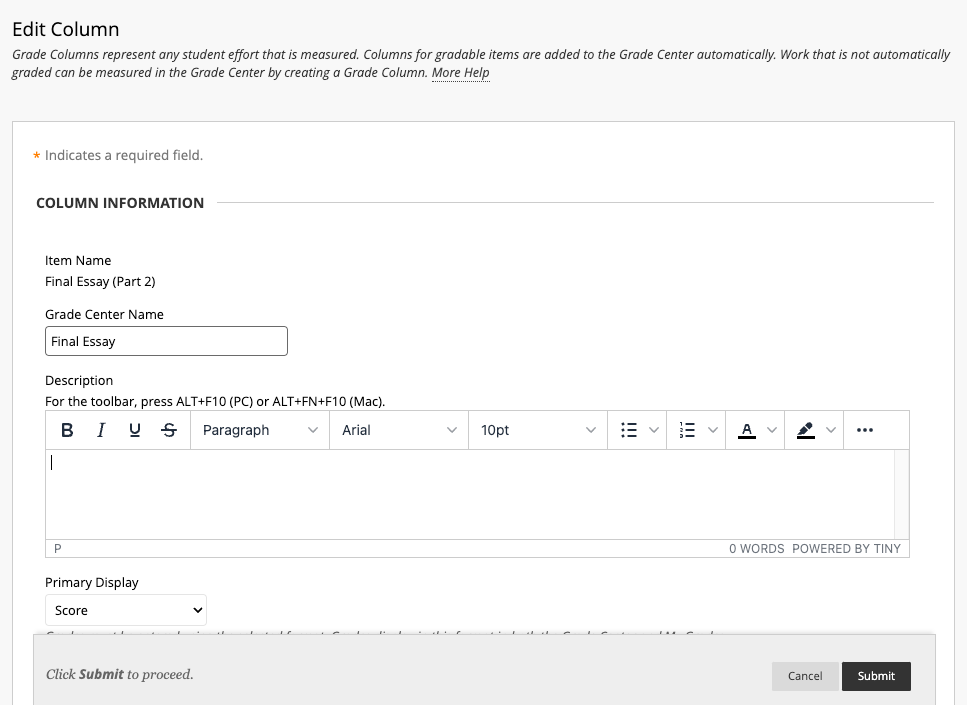967x705 pixels.
Task: Open text color picker arrow
Action: 772,430
